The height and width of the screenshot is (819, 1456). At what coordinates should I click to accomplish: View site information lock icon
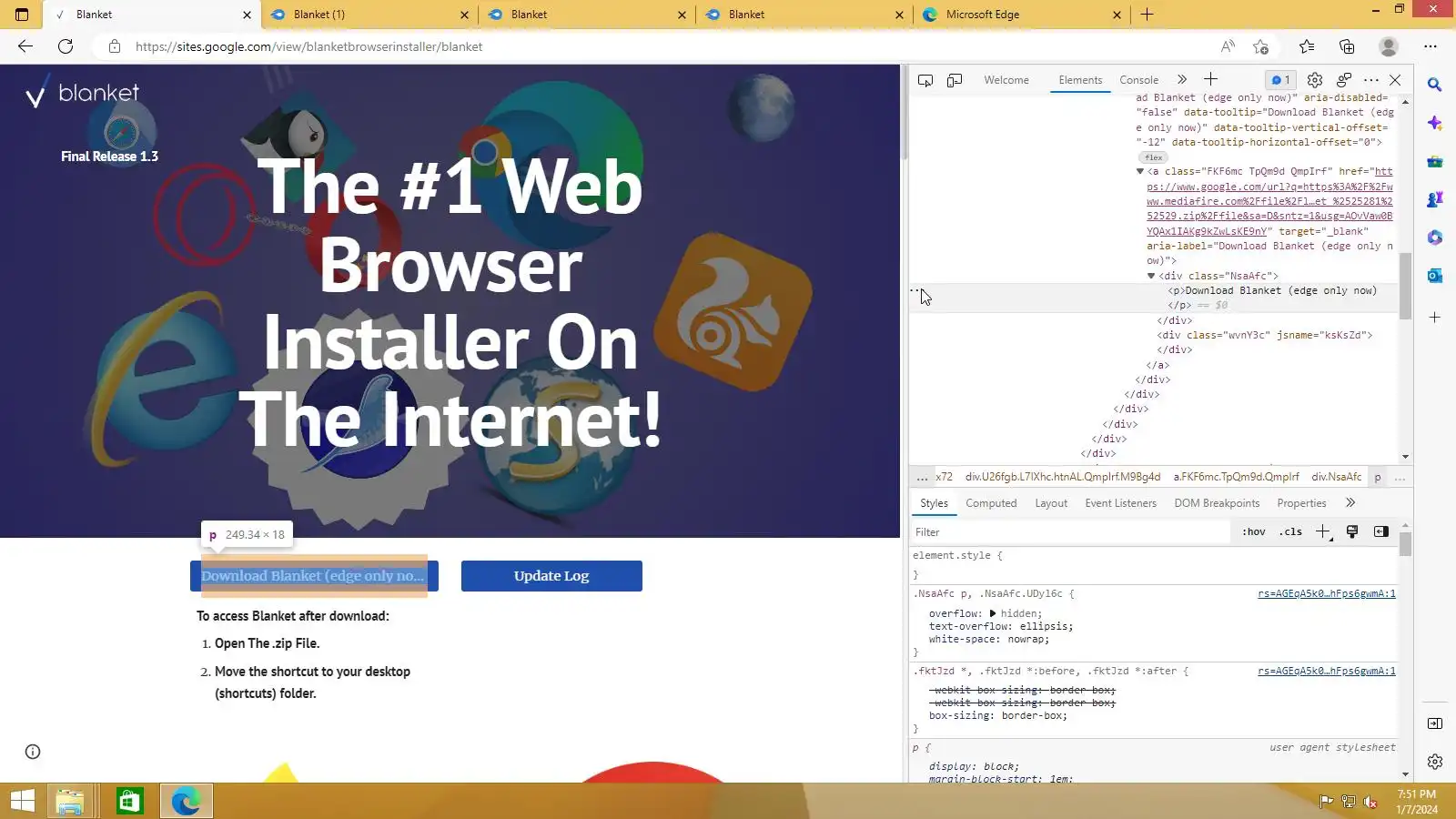[x=115, y=46]
